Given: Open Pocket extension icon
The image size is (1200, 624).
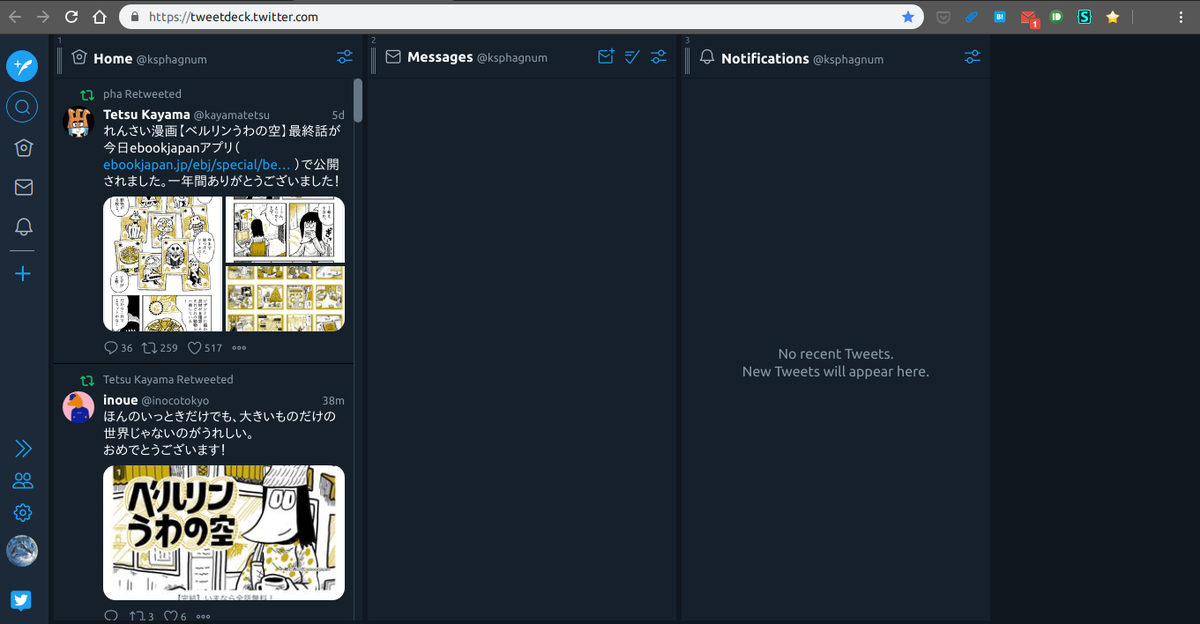Looking at the screenshot, I should [943, 16].
